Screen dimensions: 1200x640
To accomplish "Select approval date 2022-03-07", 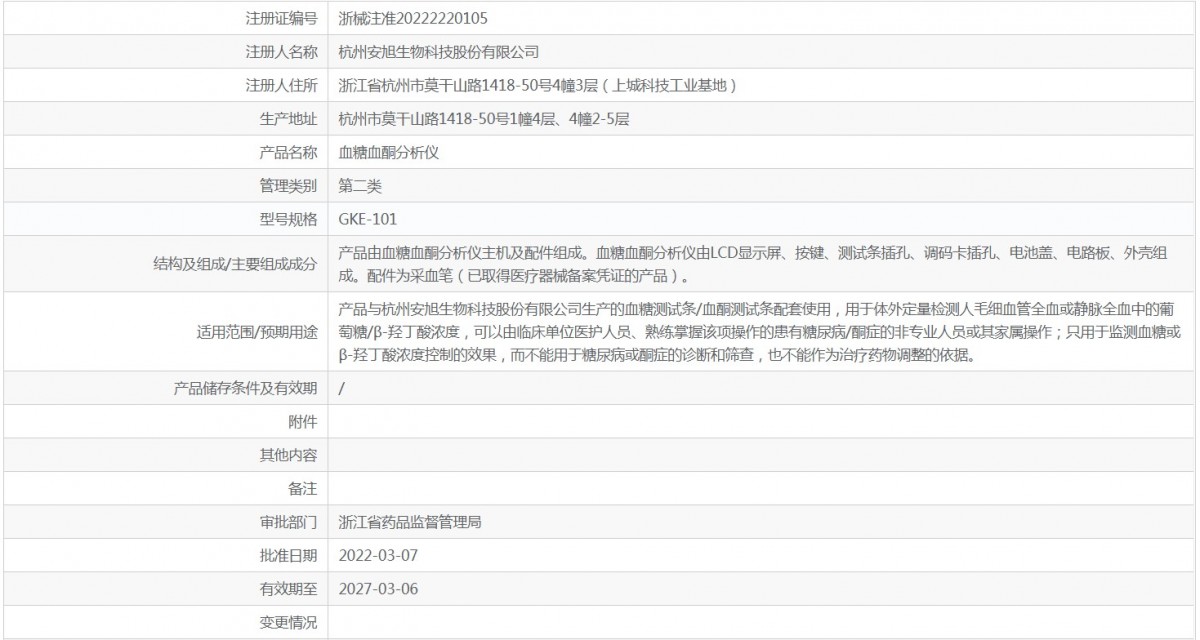I will click(x=378, y=555).
